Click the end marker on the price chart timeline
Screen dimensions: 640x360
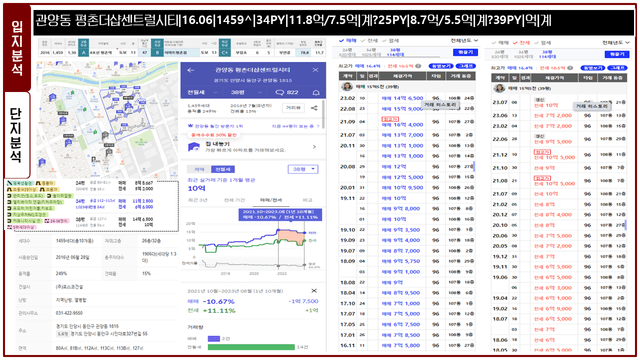tap(304, 265)
